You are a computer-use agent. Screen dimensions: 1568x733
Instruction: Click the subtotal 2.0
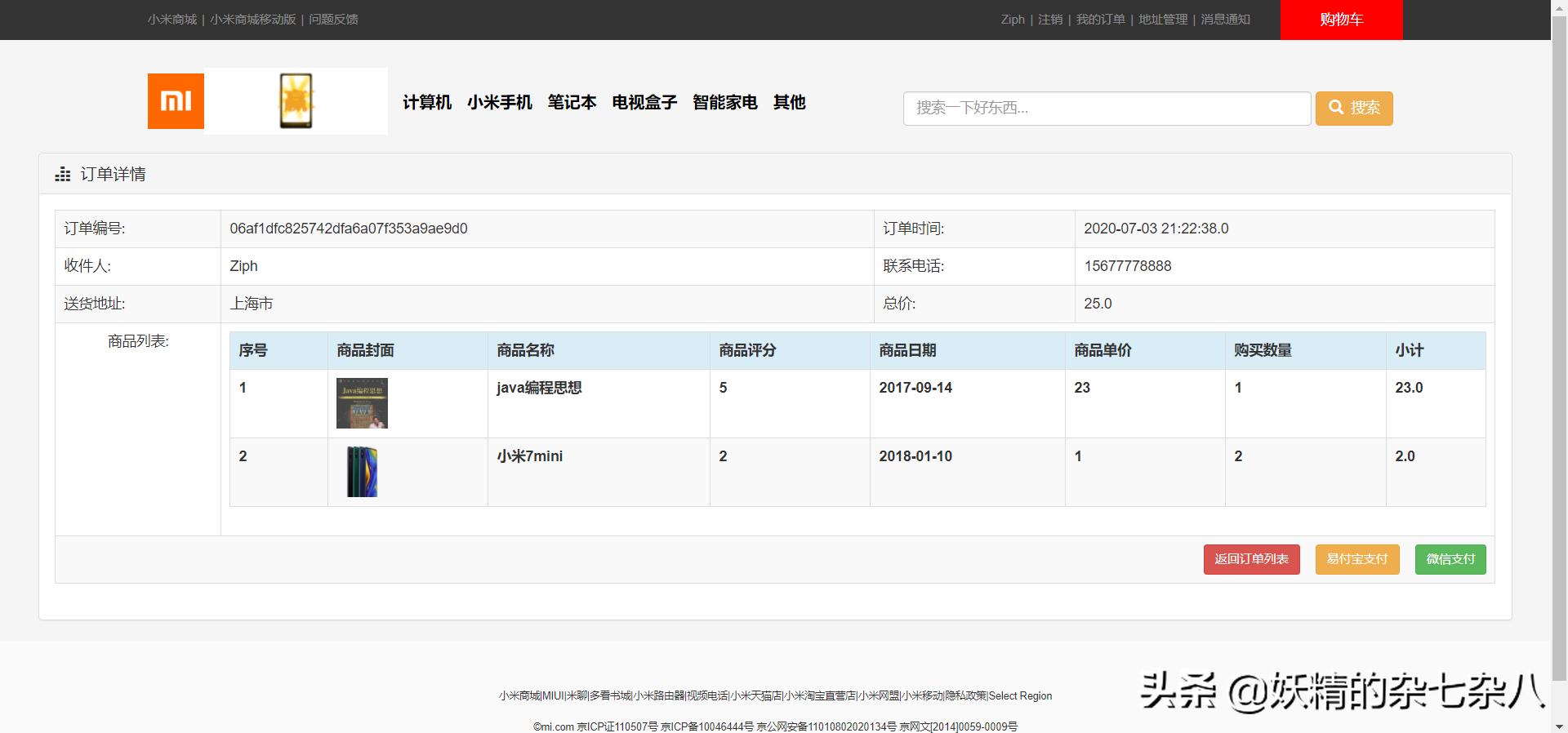point(1405,456)
